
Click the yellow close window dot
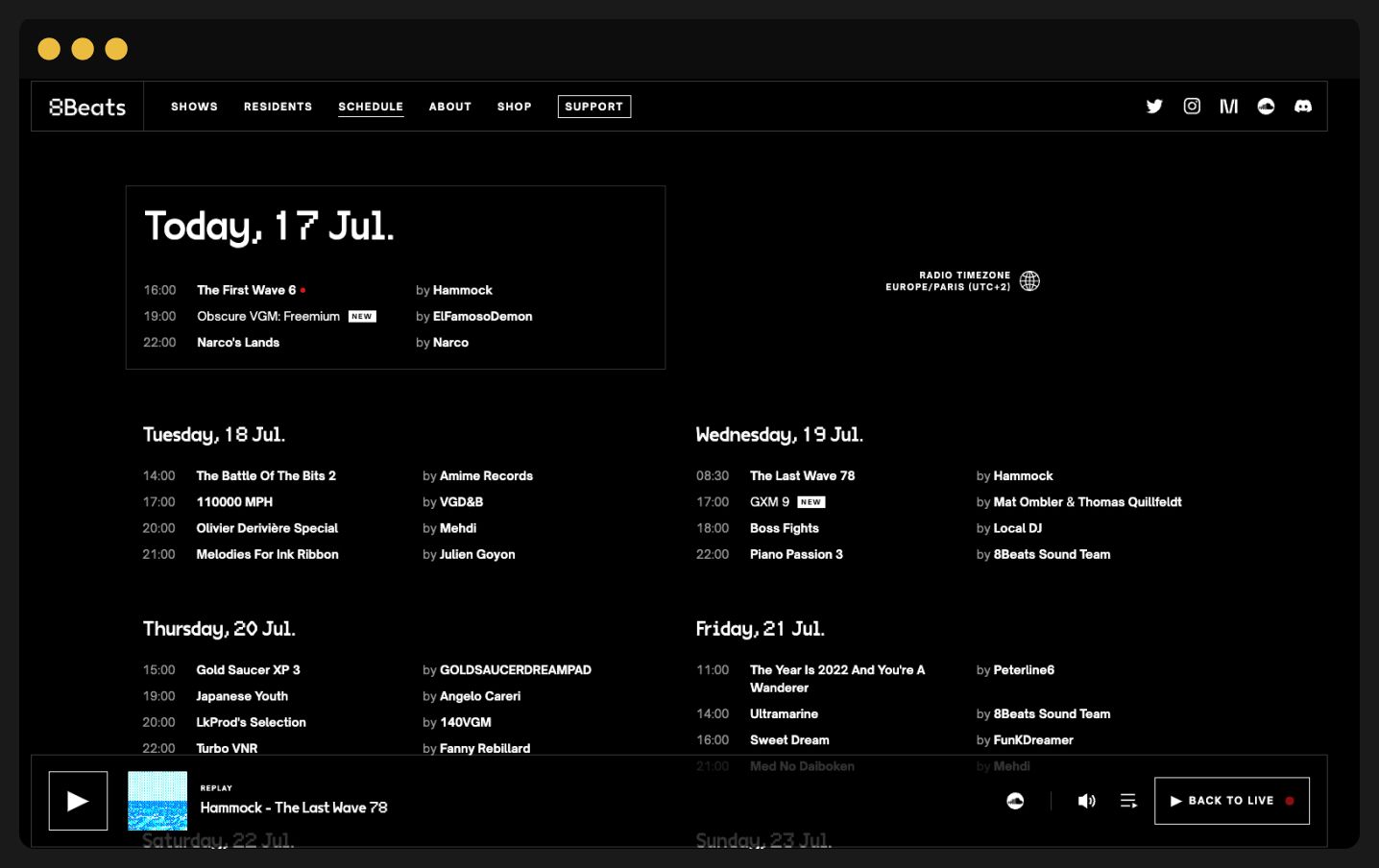tap(49, 49)
